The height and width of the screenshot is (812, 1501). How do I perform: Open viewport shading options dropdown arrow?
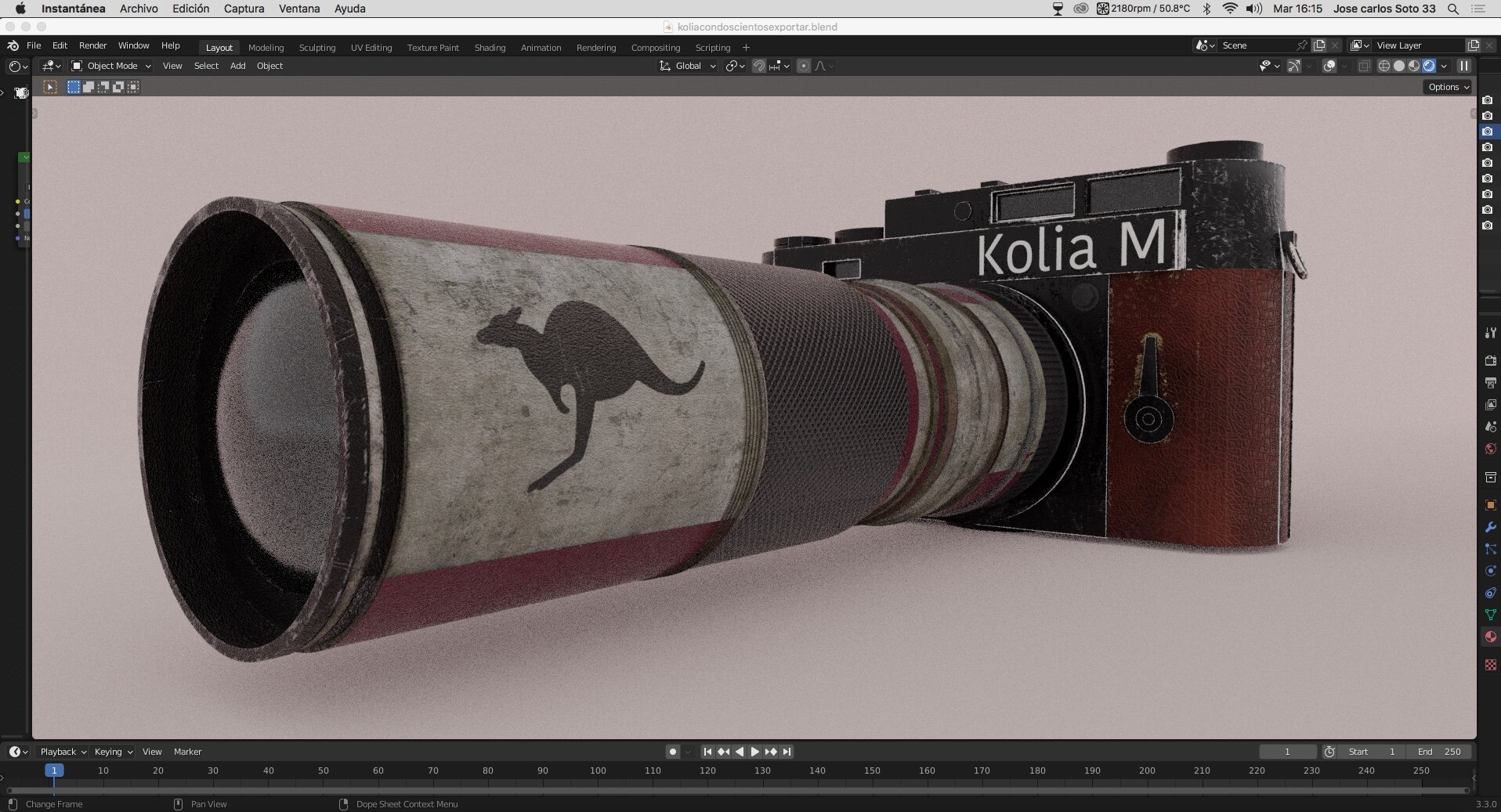tap(1444, 66)
